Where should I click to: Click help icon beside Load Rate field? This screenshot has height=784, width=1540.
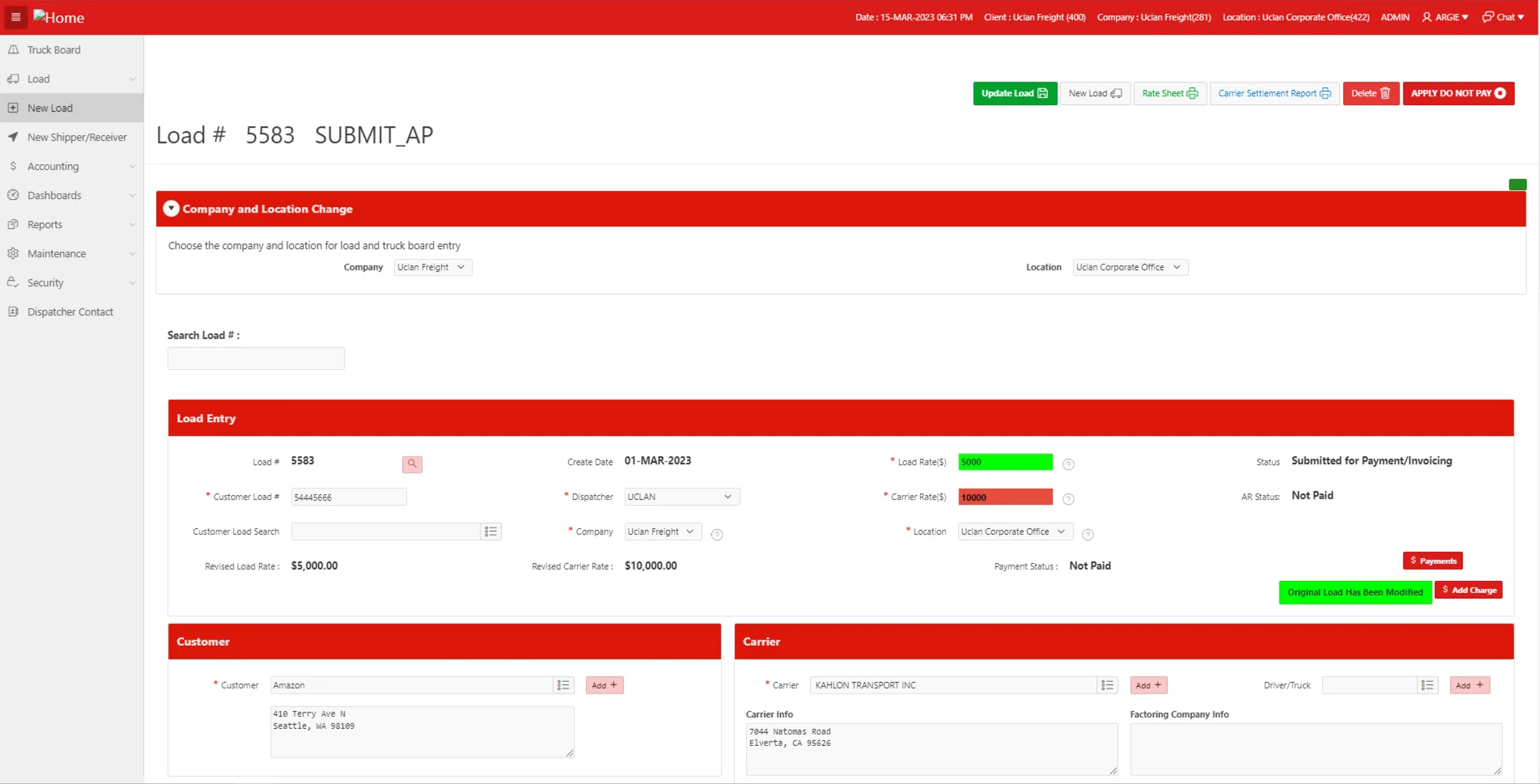coord(1068,464)
